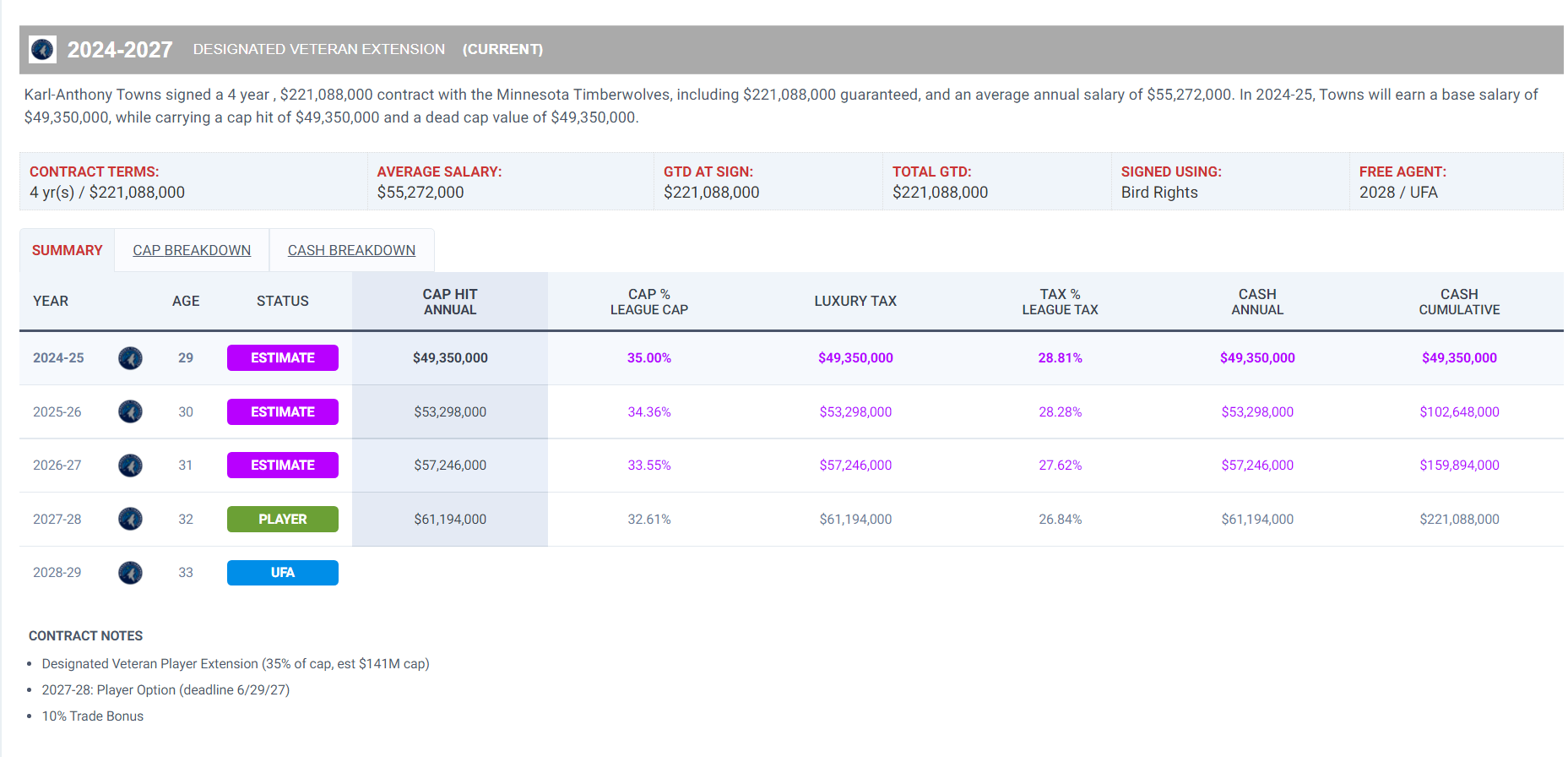Click the CONTRACT TERMS 4 yr(s) / $221,088,000 value

coord(107,192)
